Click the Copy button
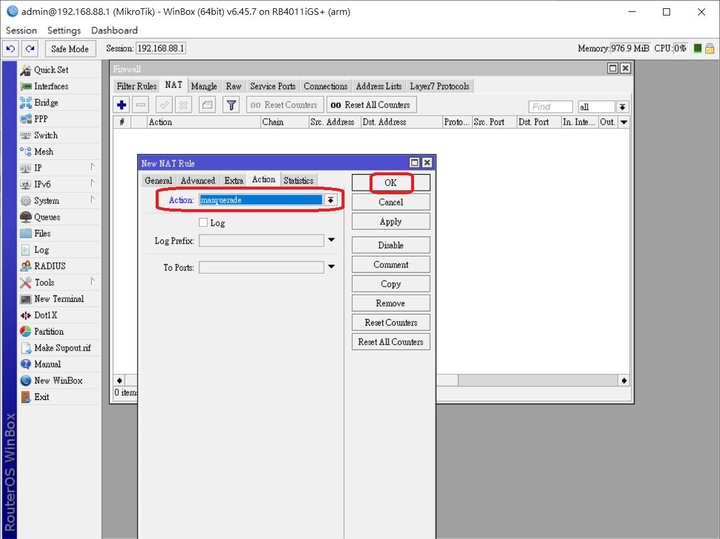The image size is (720, 539). [x=391, y=284]
